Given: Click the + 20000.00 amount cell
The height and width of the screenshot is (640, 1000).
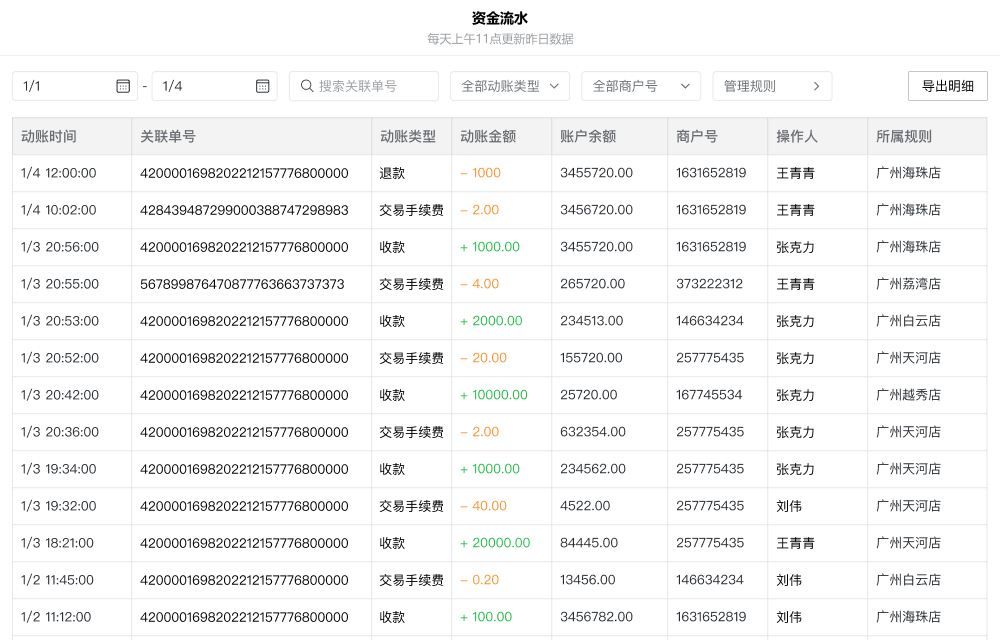Looking at the screenshot, I should [495, 543].
